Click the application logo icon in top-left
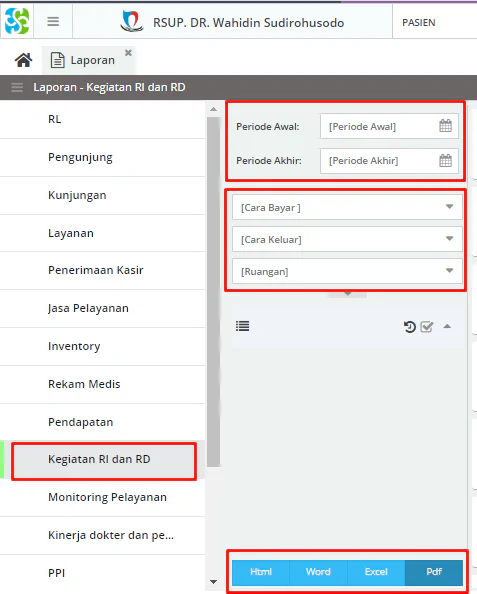Image resolution: width=477 pixels, height=594 pixels. click(17, 21)
